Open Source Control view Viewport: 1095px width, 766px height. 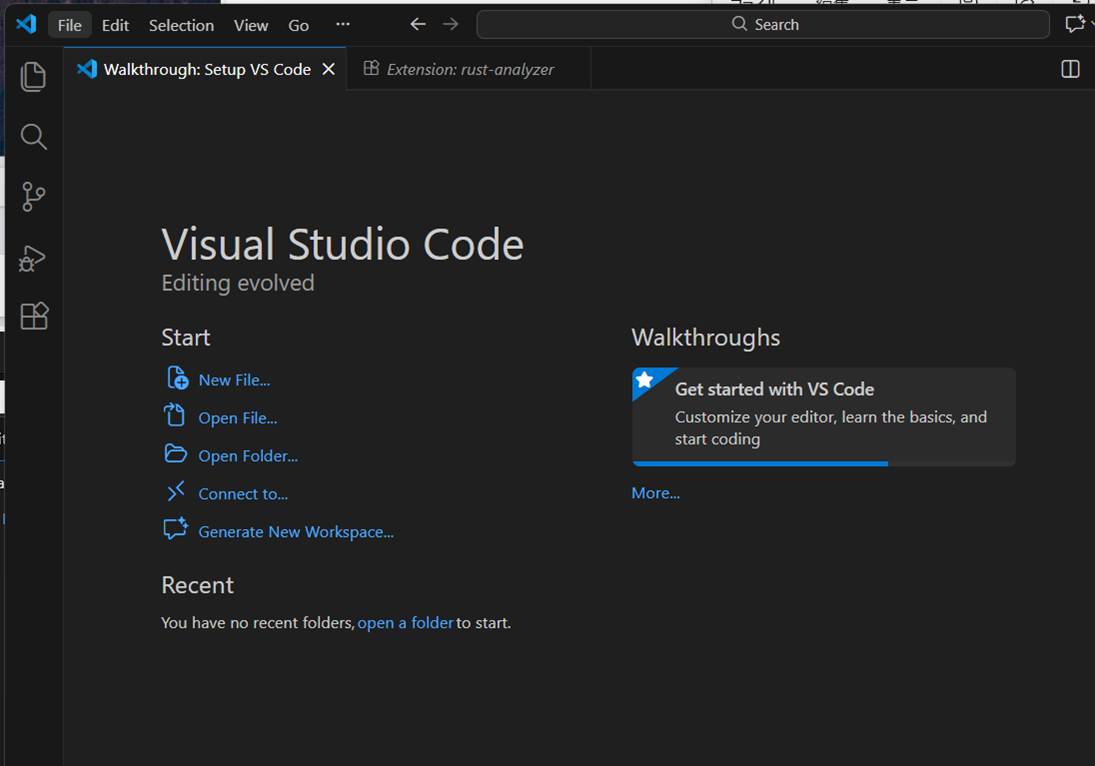click(34, 197)
